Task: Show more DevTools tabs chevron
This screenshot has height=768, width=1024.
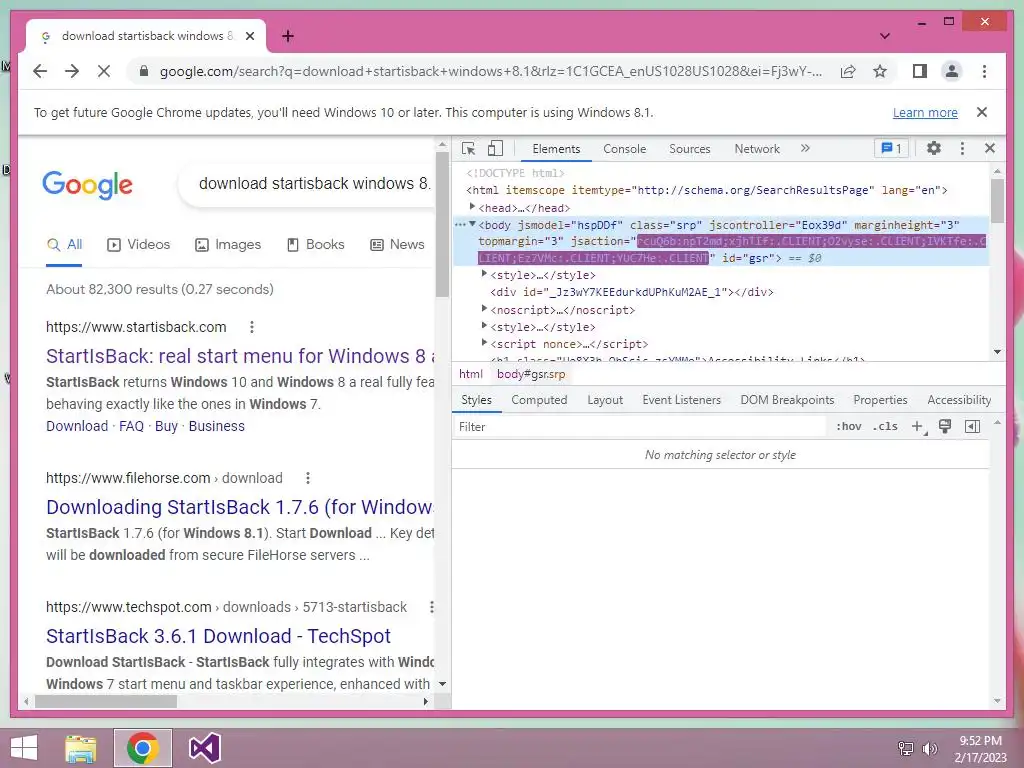Action: click(805, 148)
